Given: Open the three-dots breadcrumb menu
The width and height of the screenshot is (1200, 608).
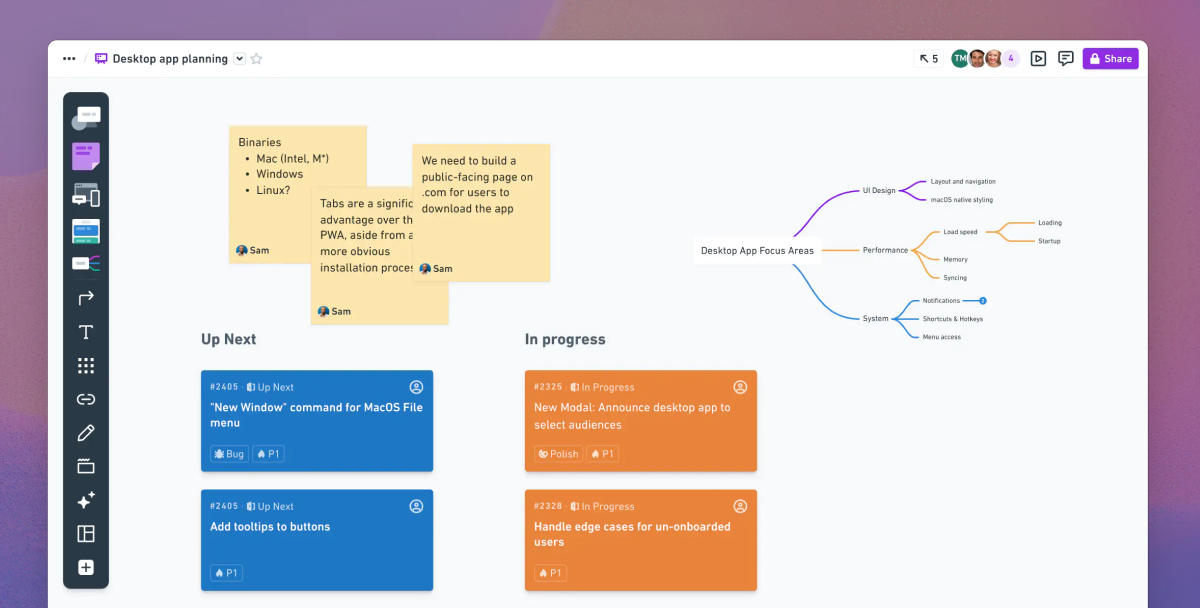Looking at the screenshot, I should click(69, 59).
